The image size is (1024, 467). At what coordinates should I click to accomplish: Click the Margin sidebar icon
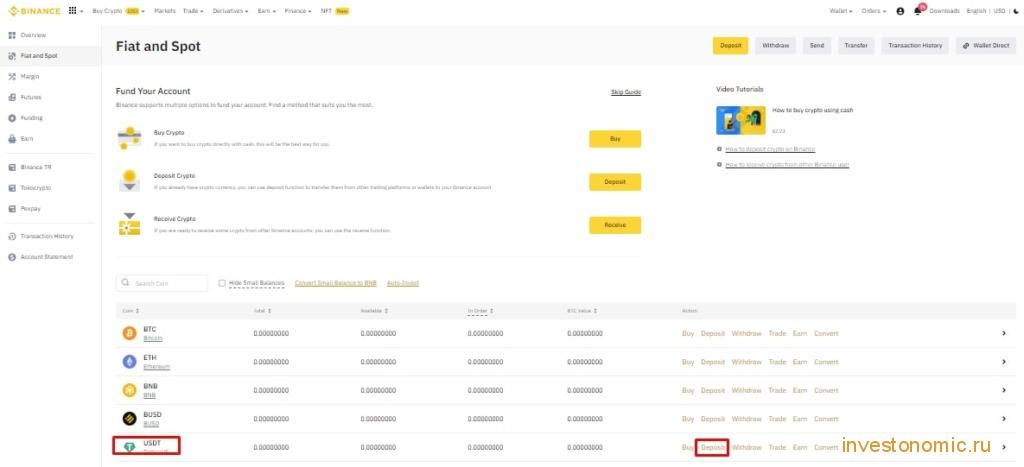(12, 76)
